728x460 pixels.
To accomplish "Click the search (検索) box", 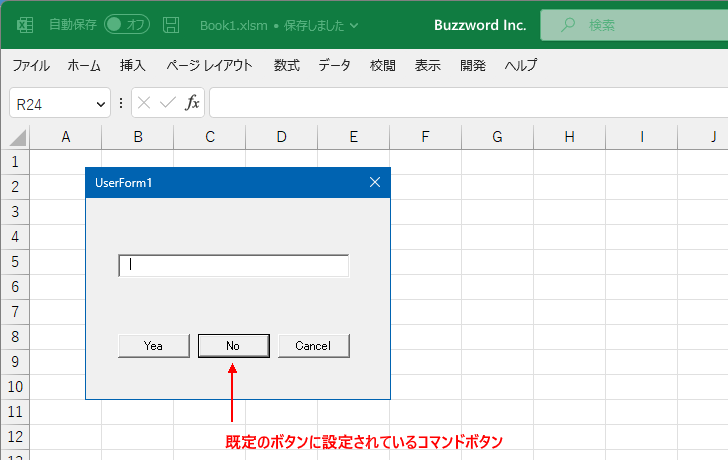I will tap(634, 25).
